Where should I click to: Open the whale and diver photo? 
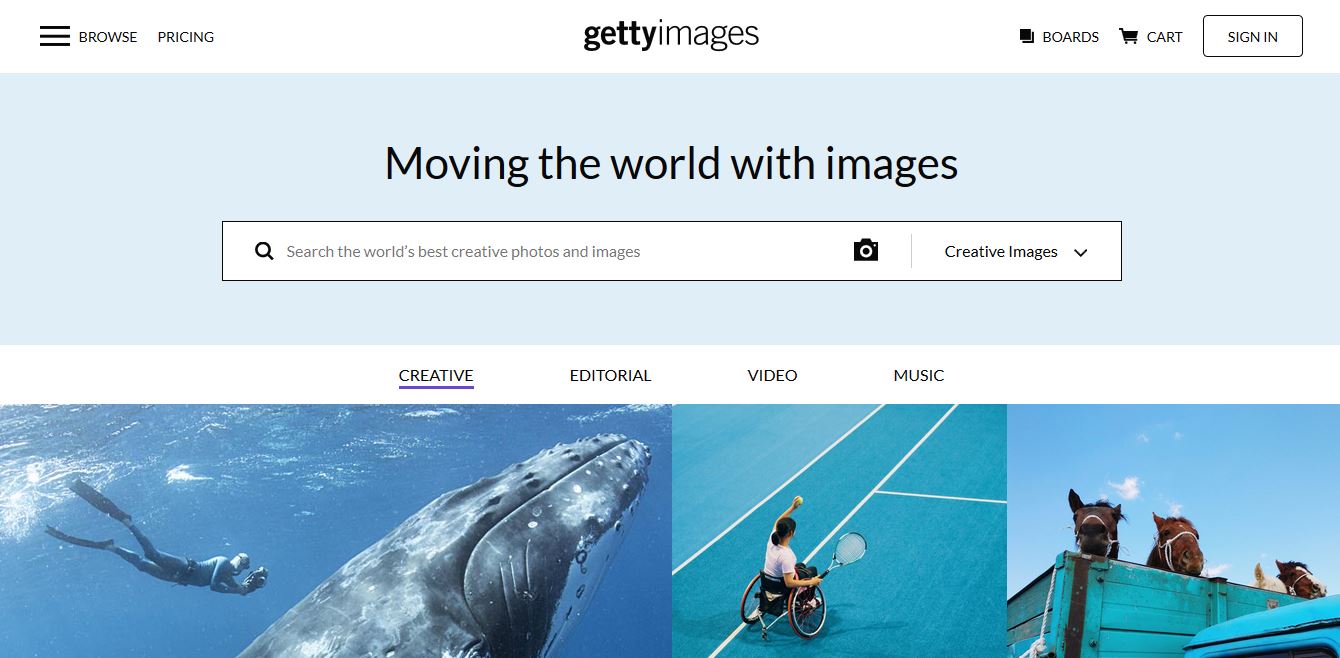pyautogui.click(x=336, y=531)
